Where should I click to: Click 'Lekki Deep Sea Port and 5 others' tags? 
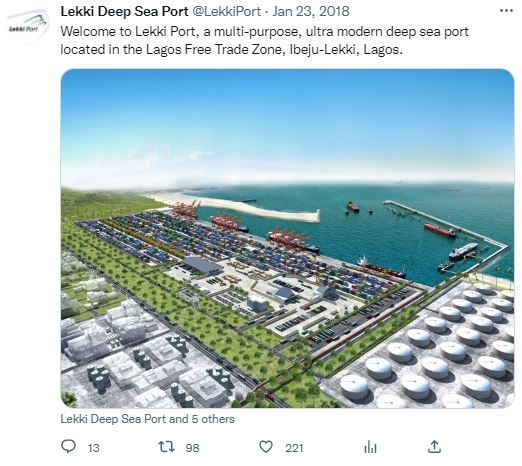147,419
